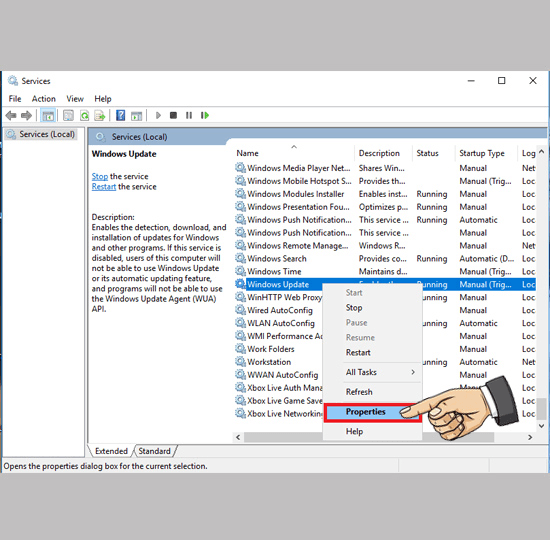The width and height of the screenshot is (550, 540).
Task: Click the Pause Service toolbar icon
Action: (x=189, y=115)
